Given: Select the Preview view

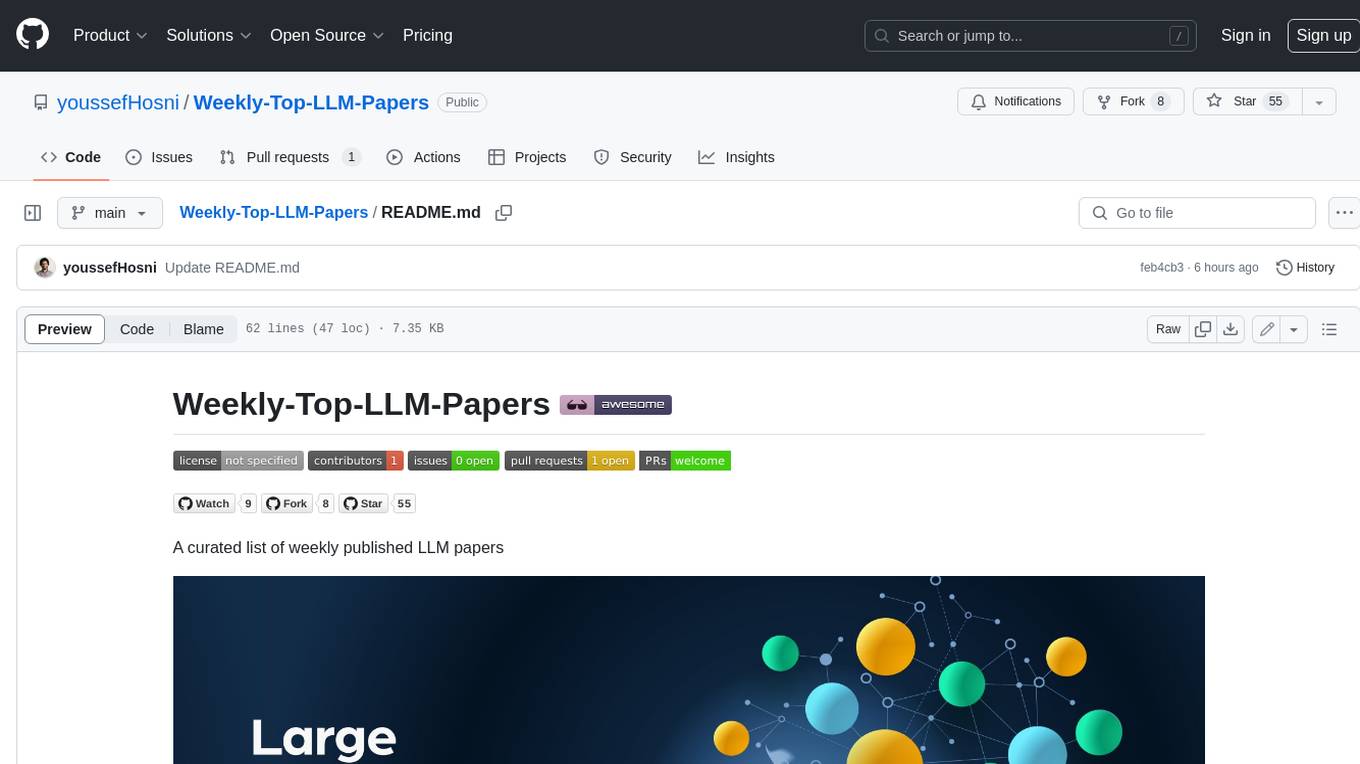Looking at the screenshot, I should pos(65,329).
